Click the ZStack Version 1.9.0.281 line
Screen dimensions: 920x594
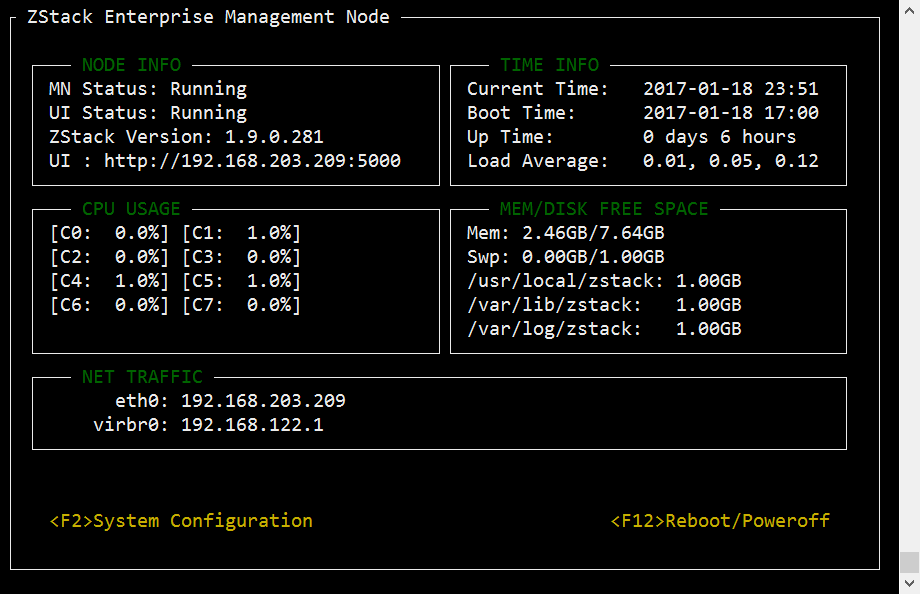(x=187, y=137)
